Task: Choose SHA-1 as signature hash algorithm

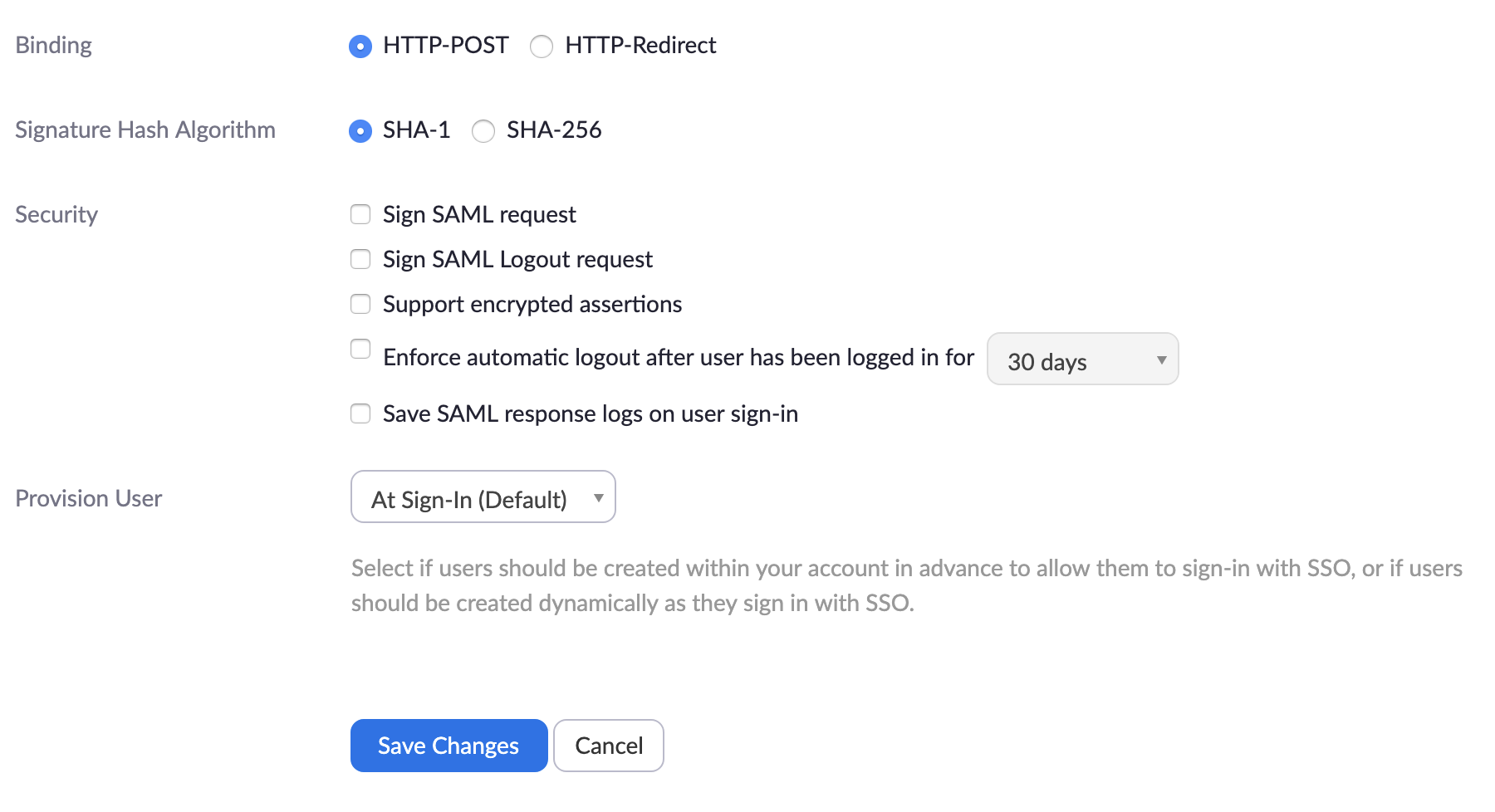Action: point(360,131)
